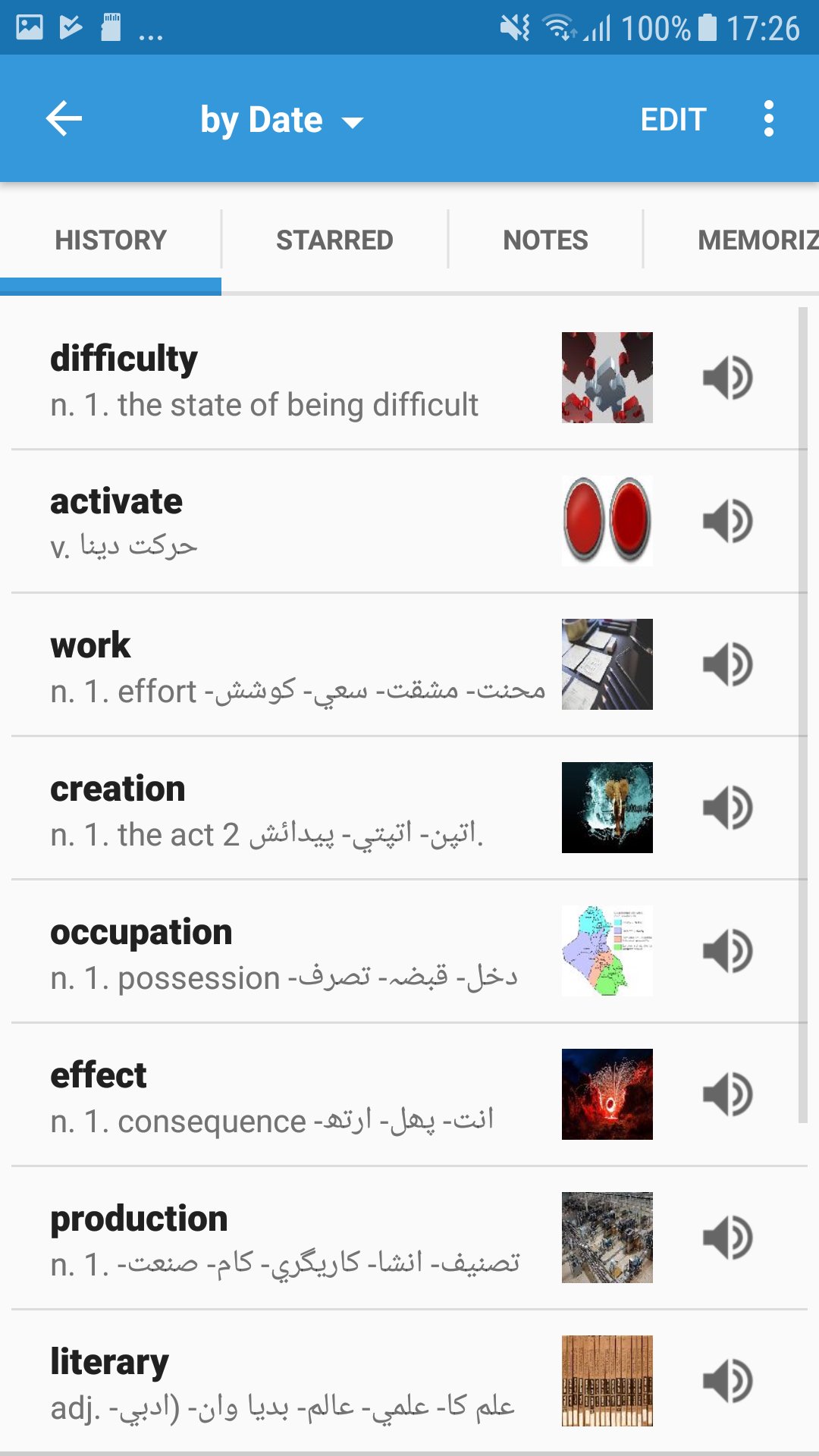The width and height of the screenshot is (819, 1456).
Task: Tap the EDIT button
Action: tap(673, 119)
